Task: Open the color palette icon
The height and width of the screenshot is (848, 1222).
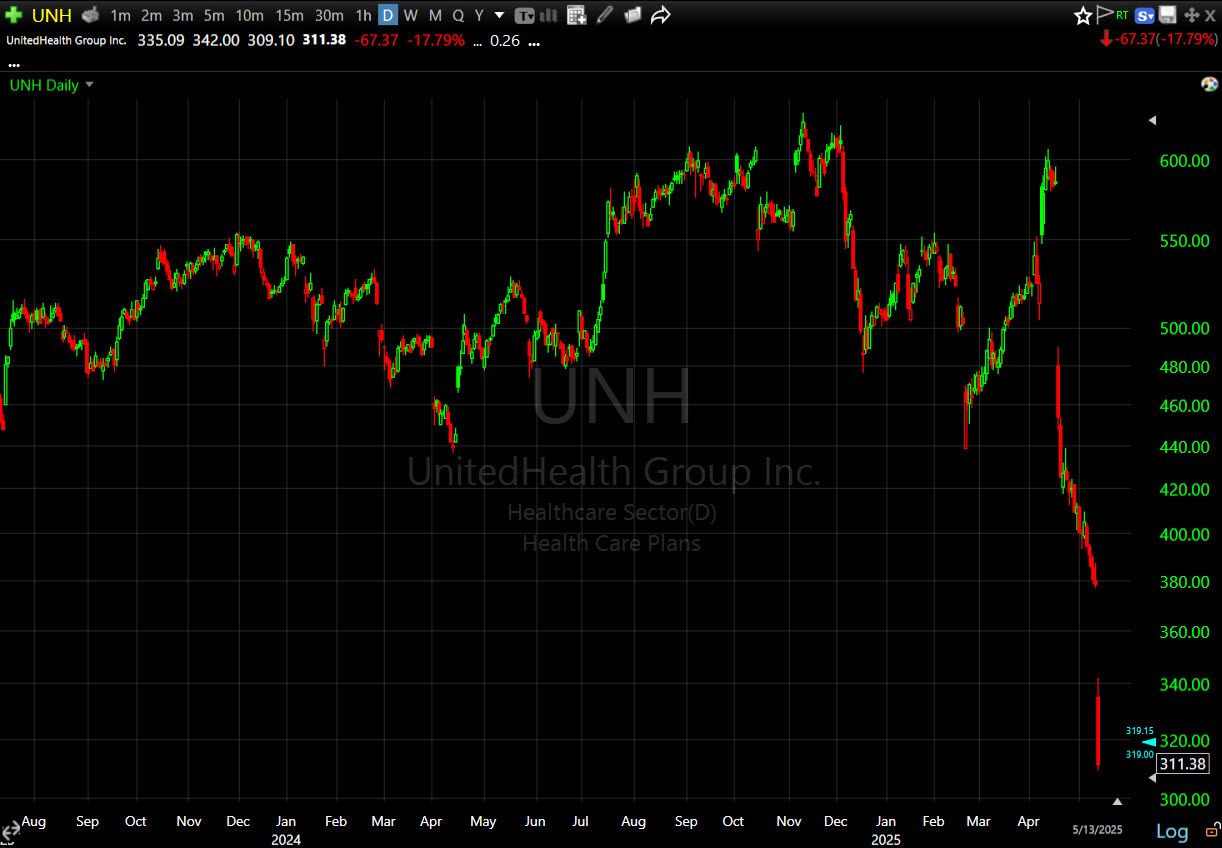Action: click(x=1209, y=84)
